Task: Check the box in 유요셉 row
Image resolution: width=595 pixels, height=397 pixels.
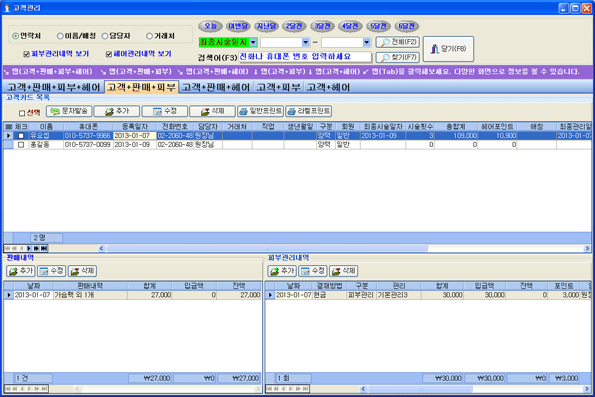Action: coord(21,135)
